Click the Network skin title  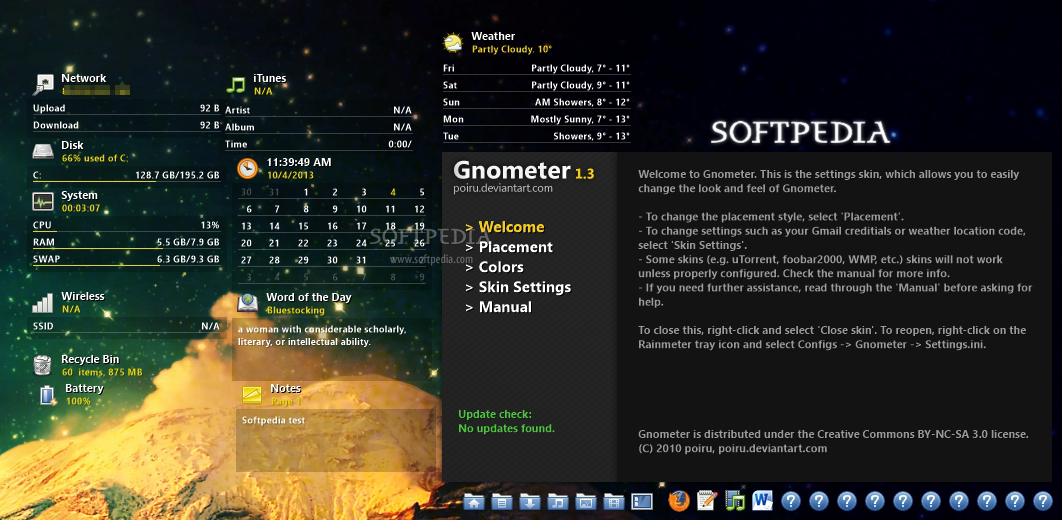click(x=83, y=78)
